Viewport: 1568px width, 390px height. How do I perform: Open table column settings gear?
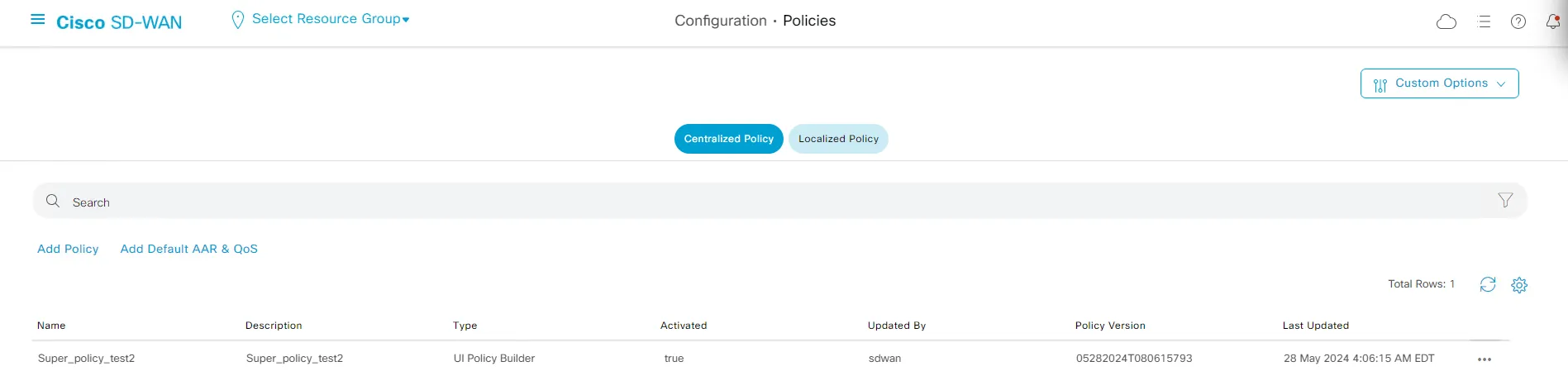click(x=1518, y=285)
